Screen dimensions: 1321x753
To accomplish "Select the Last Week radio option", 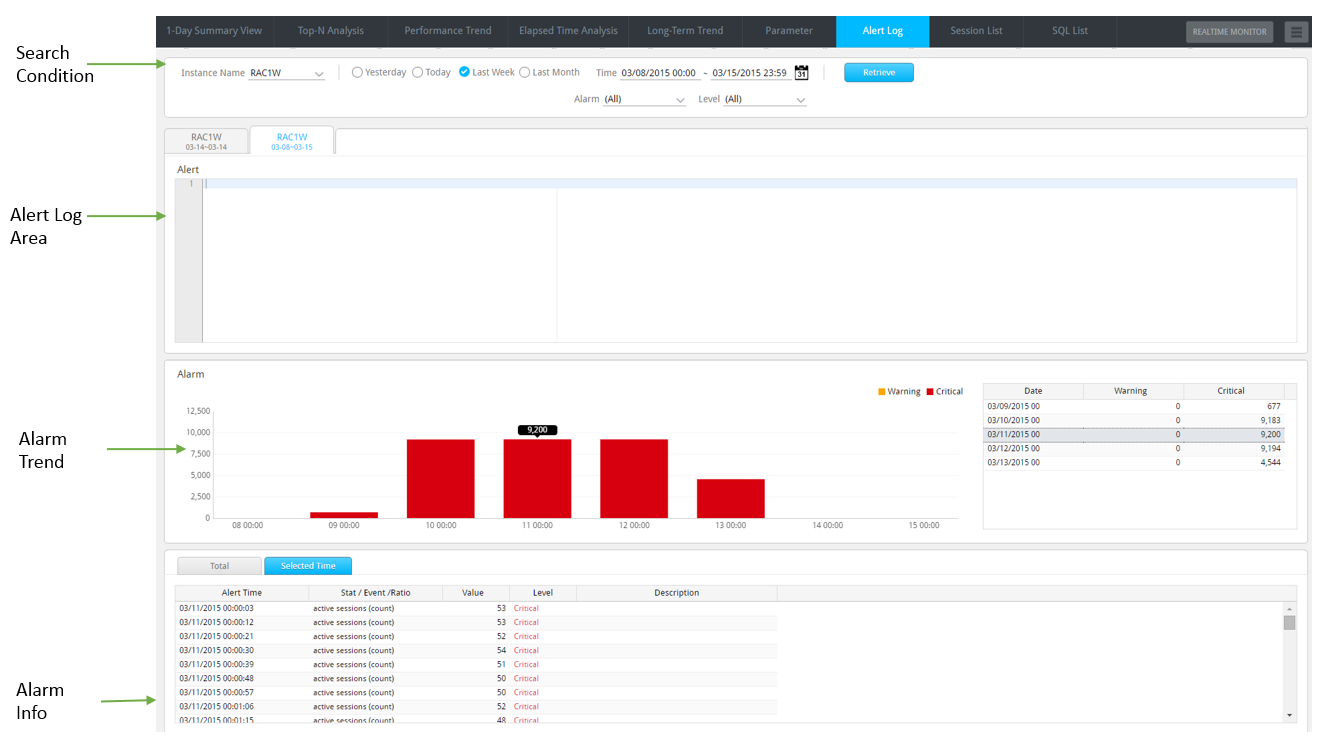I will click(464, 72).
